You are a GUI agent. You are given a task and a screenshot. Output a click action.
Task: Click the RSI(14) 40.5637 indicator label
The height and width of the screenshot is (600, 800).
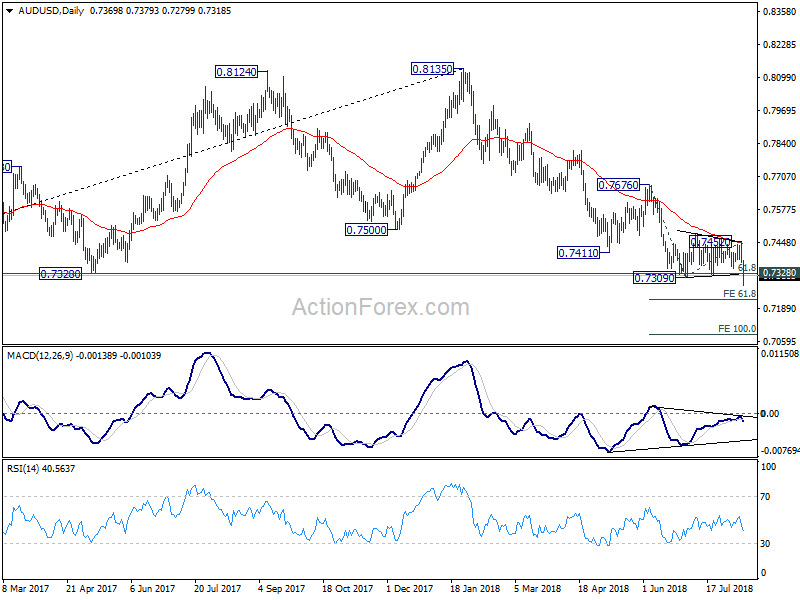41,468
